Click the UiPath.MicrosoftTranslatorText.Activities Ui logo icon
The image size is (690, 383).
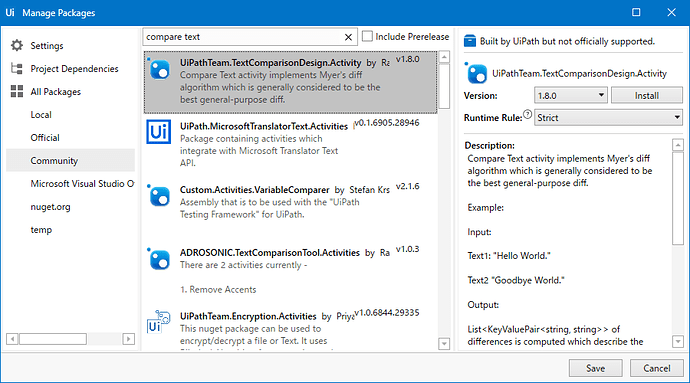coord(158,132)
